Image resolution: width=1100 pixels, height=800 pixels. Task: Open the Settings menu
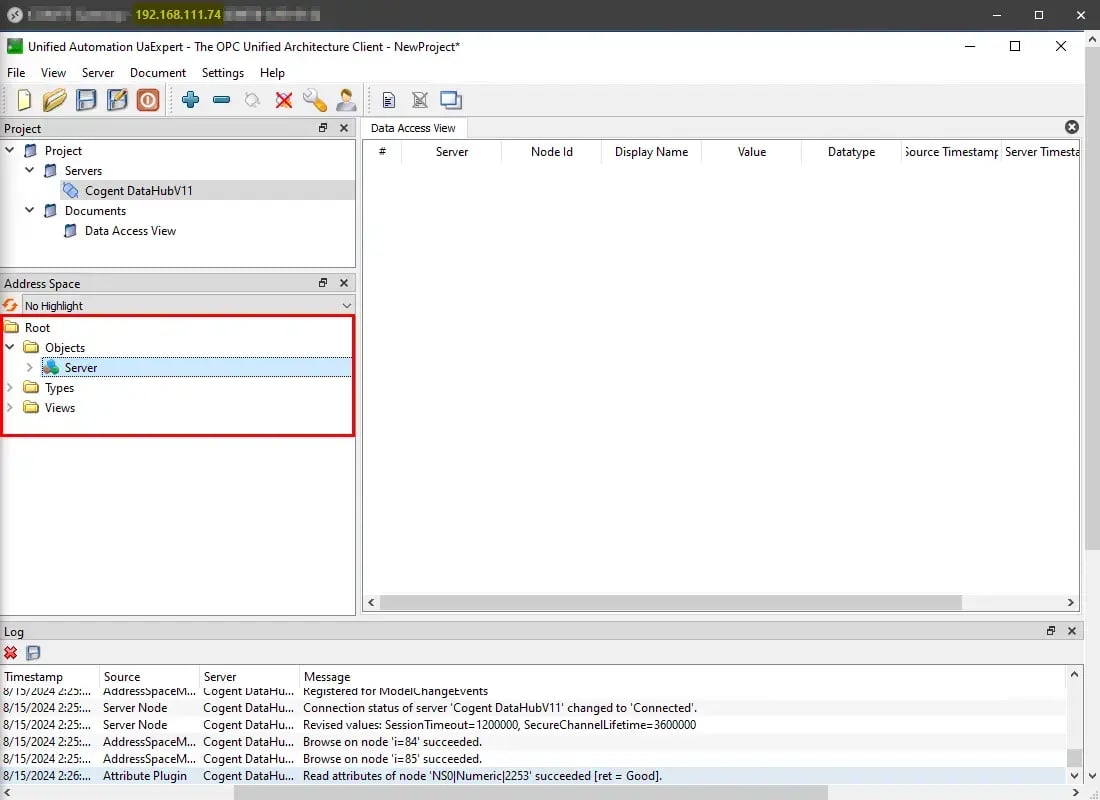pos(222,72)
